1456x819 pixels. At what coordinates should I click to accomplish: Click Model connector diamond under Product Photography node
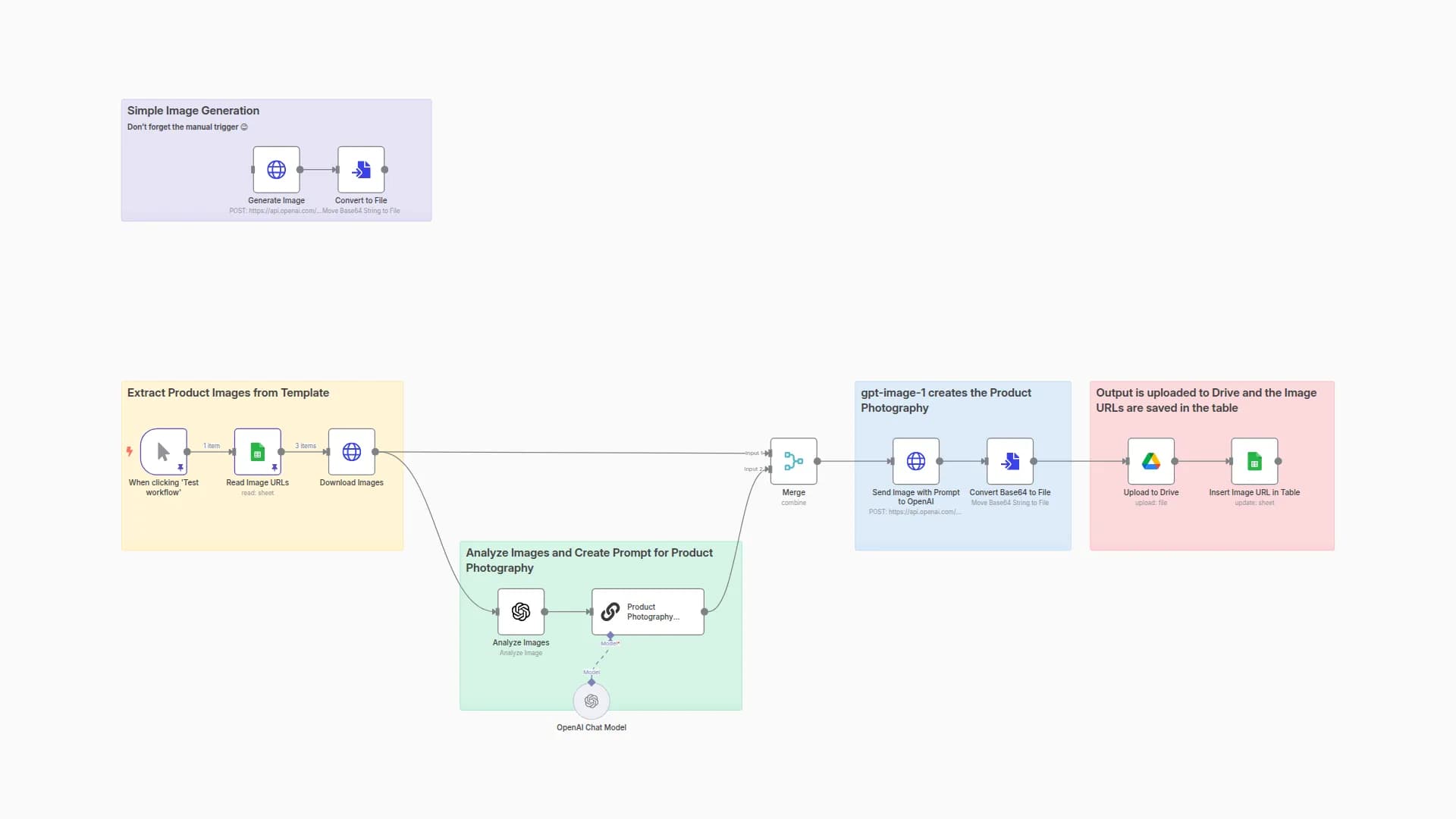pyautogui.click(x=610, y=636)
